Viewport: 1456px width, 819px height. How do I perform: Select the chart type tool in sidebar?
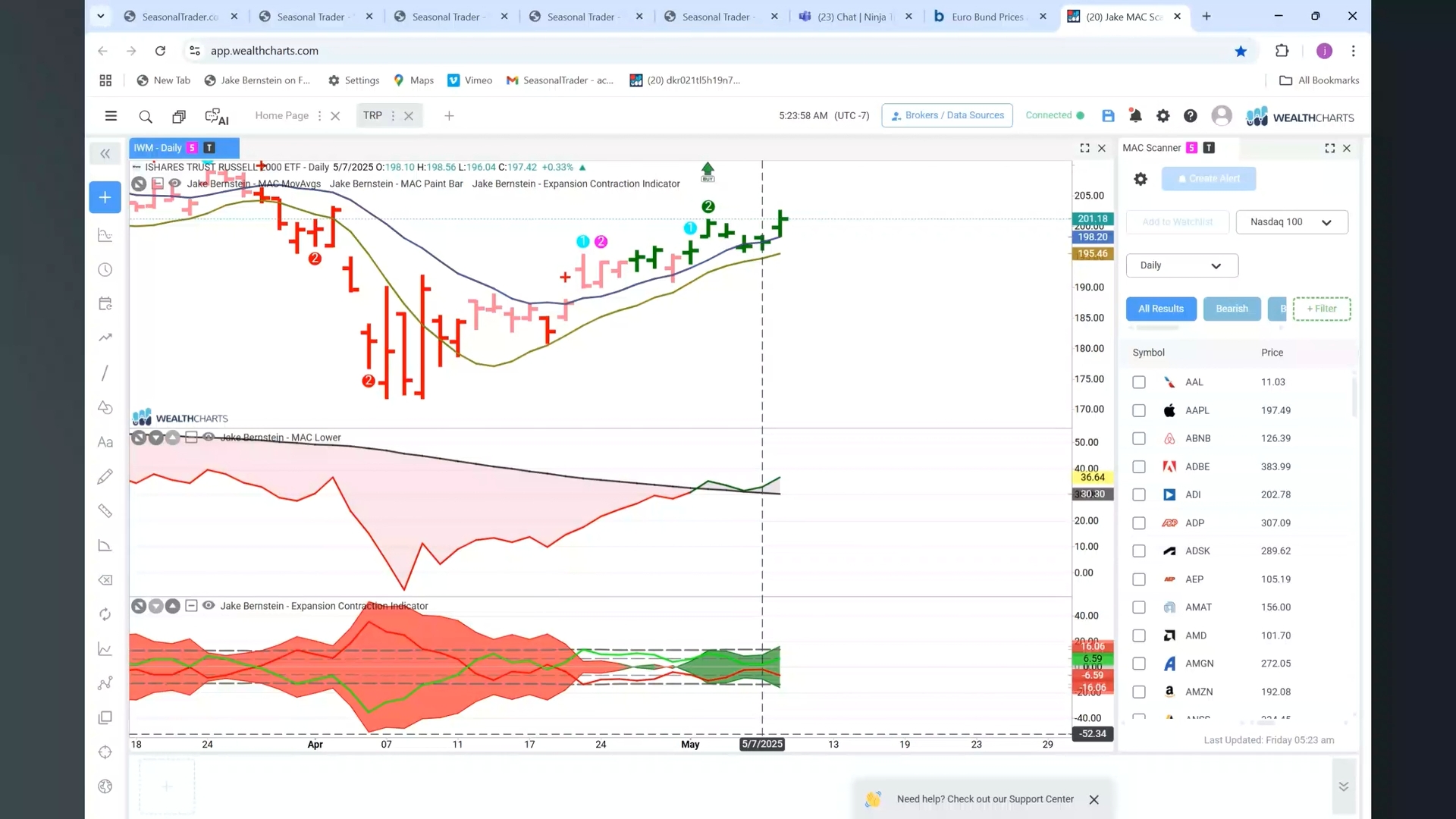(105, 235)
